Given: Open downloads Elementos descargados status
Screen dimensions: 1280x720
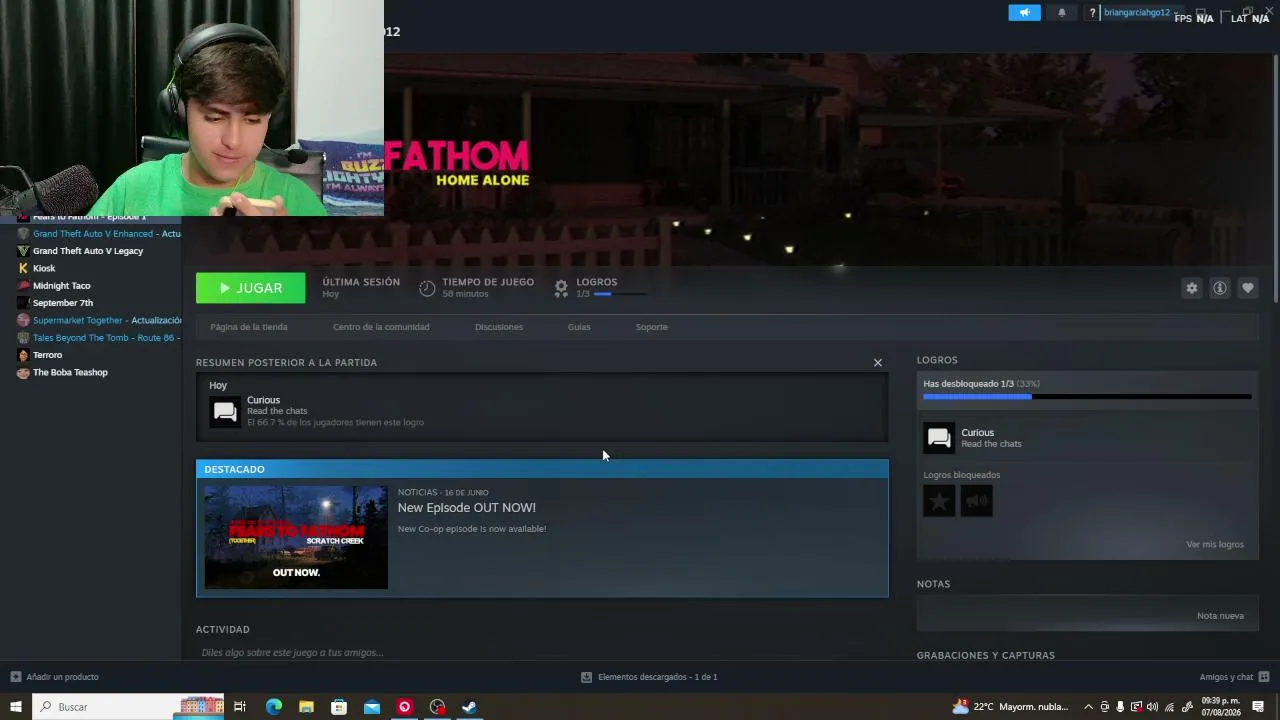Looking at the screenshot, I should pyautogui.click(x=650, y=677).
